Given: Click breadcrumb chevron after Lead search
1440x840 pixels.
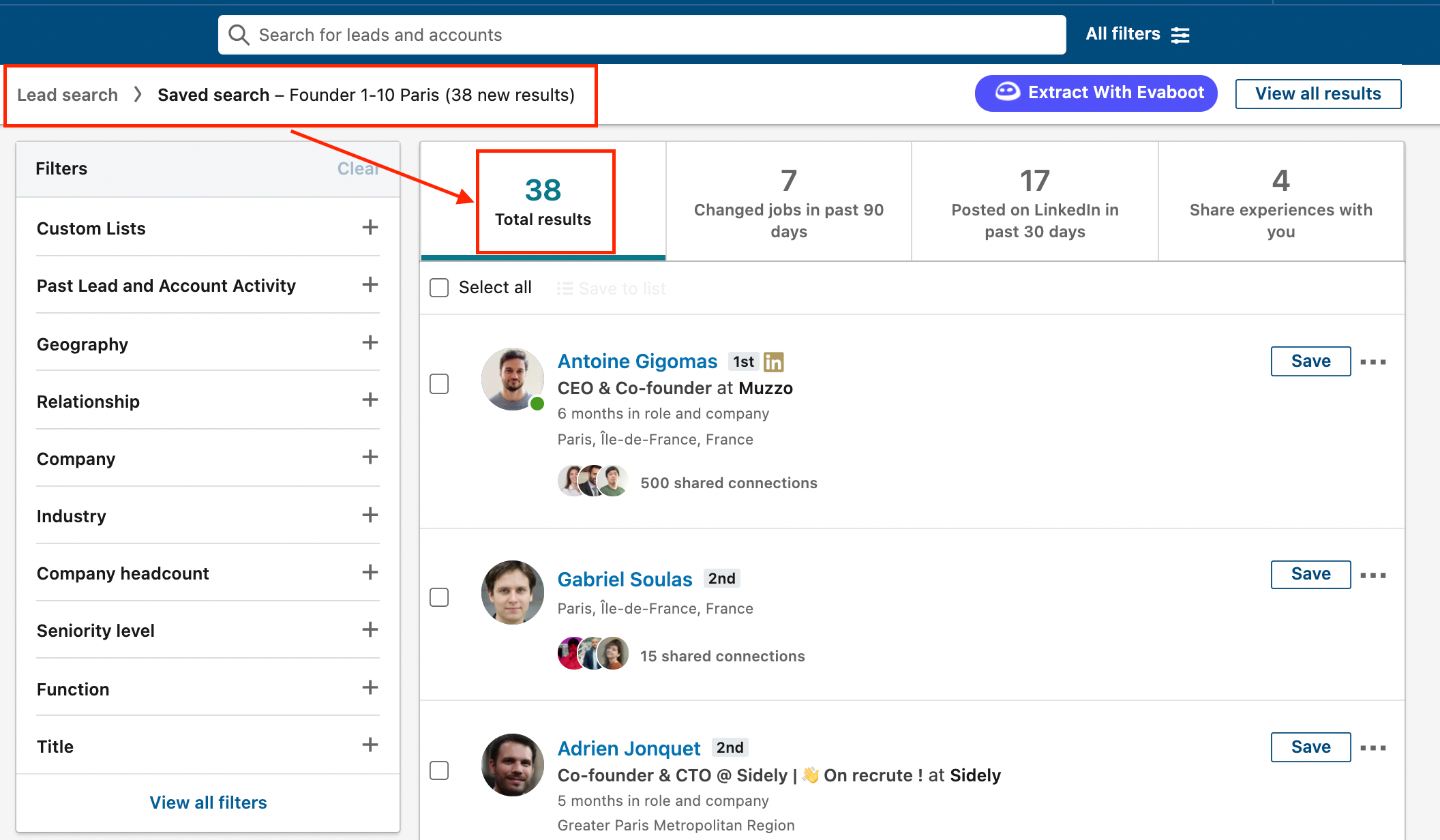Looking at the screenshot, I should [x=138, y=94].
